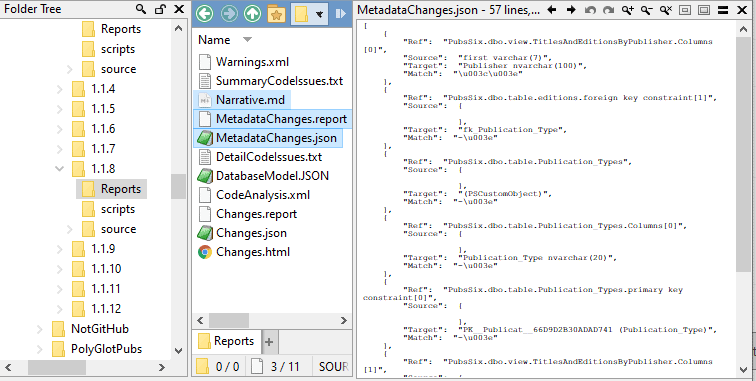Click the redo icon in preview toolbar
Viewport: 756px width, 381px height.
click(x=608, y=10)
